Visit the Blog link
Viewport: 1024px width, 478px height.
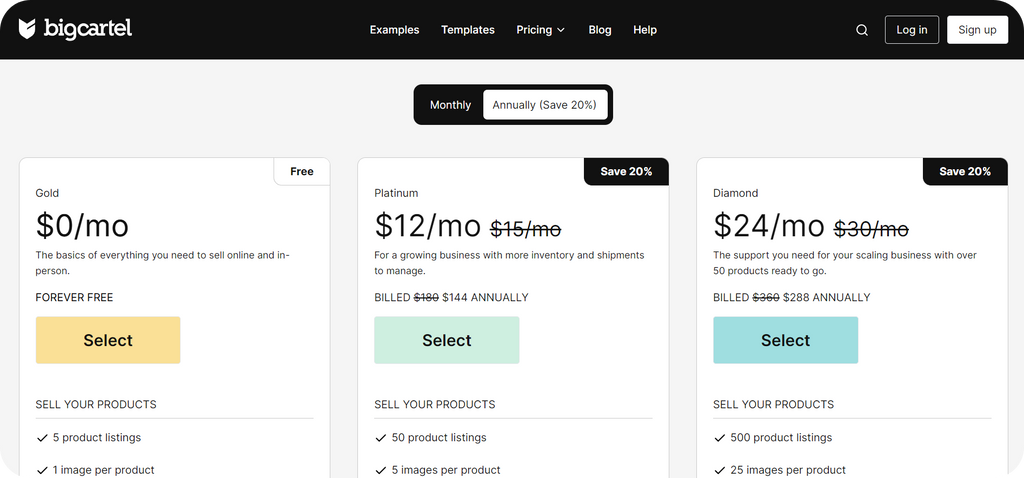[600, 30]
